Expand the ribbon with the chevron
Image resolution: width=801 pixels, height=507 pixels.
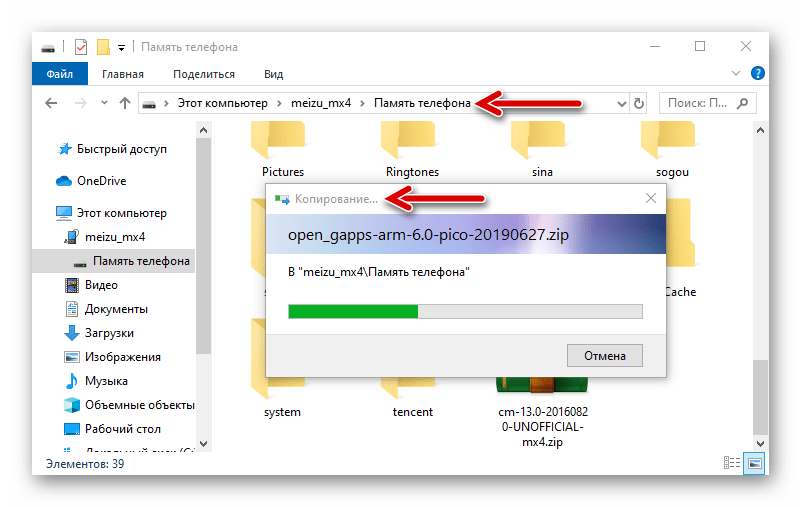(x=736, y=73)
